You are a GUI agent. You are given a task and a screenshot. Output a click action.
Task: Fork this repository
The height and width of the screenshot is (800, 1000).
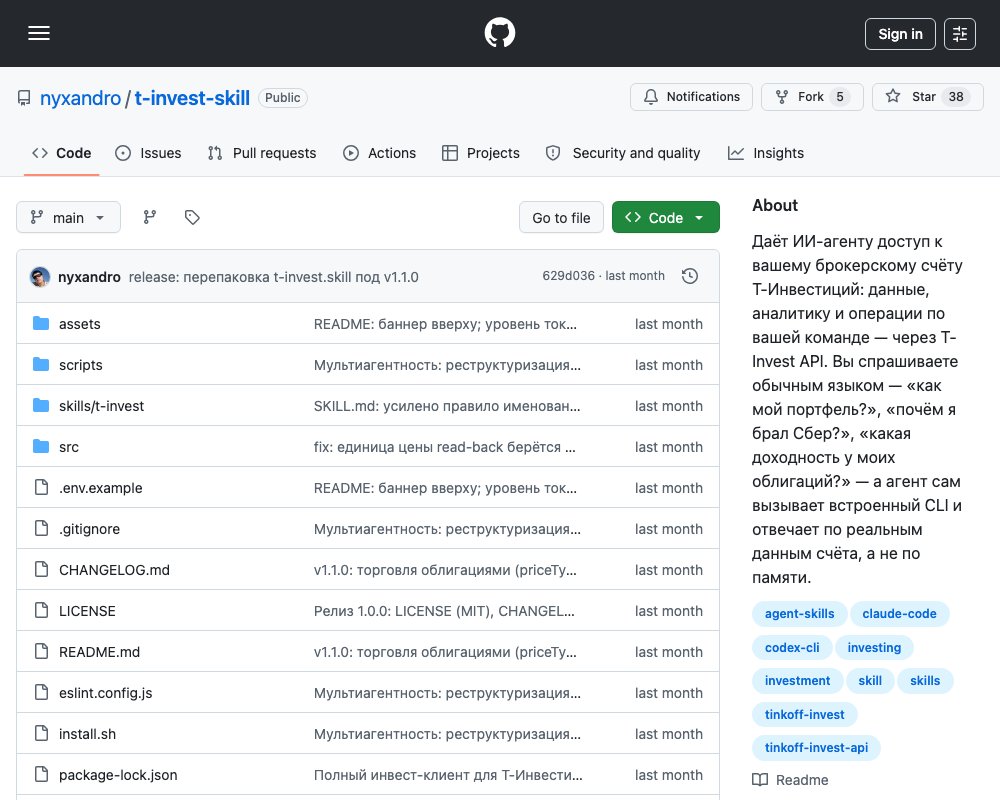click(812, 97)
